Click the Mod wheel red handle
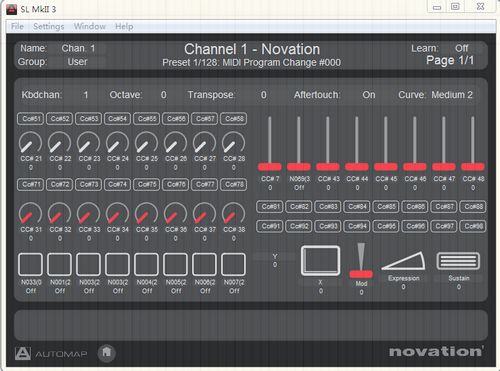This screenshot has height=371, width=500. click(x=361, y=274)
